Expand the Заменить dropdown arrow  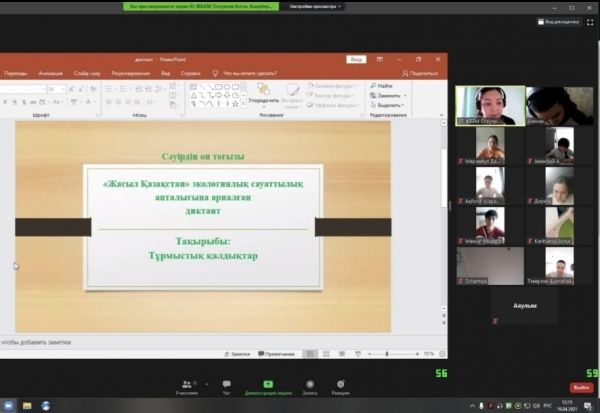tap(404, 95)
